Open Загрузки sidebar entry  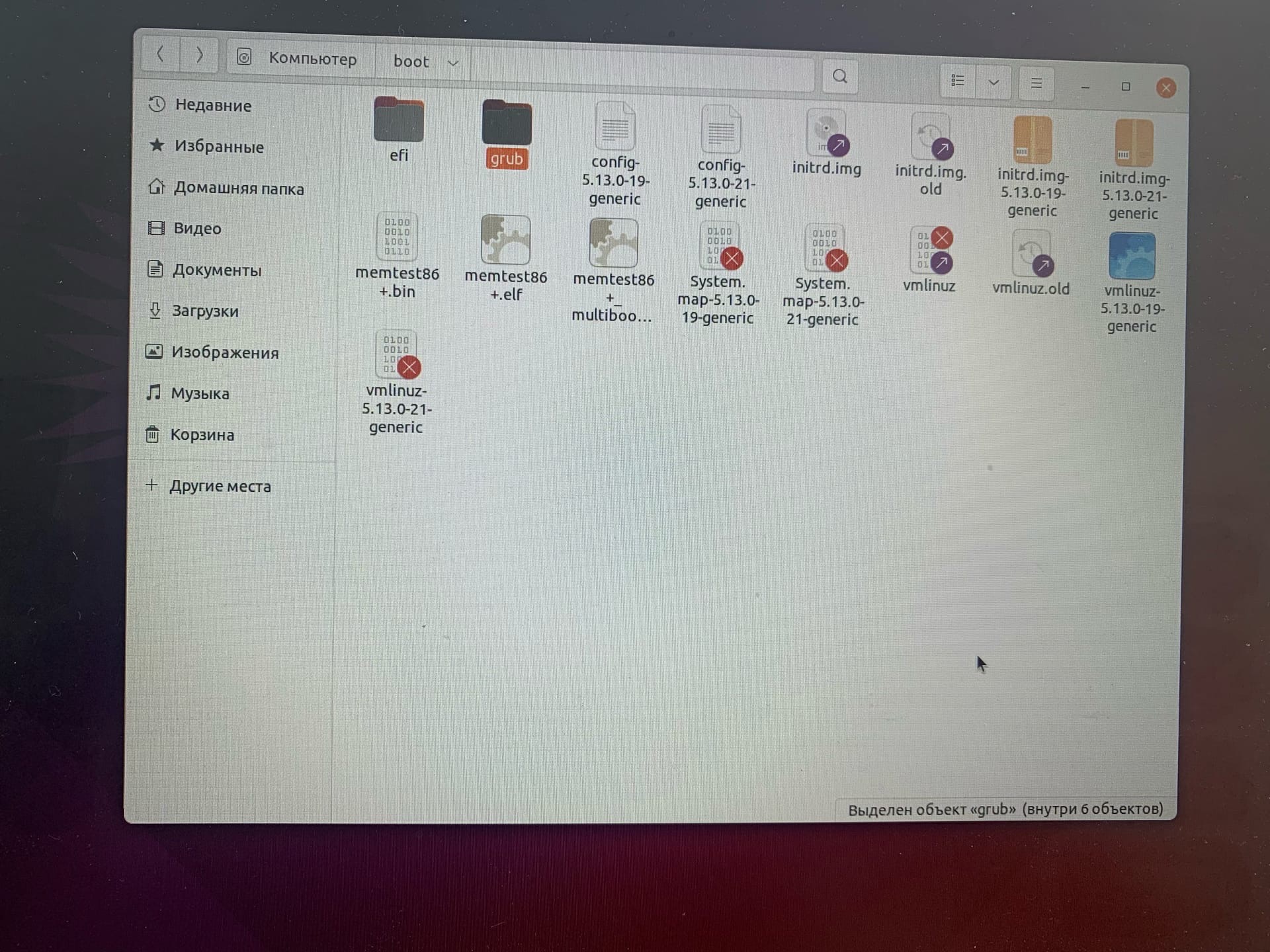[x=204, y=311]
